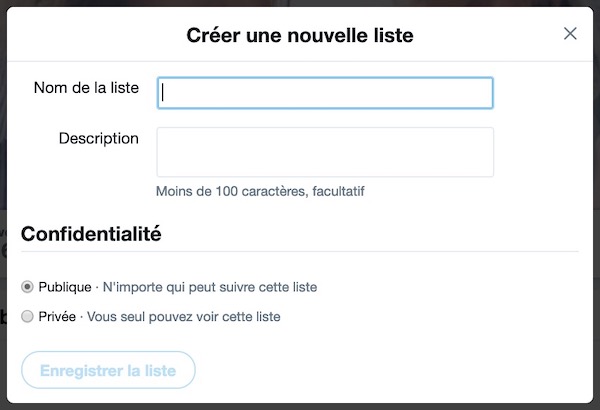600x410 pixels.
Task: Click "N'importe qui peut suivre cette liste" text
Action: point(210,287)
